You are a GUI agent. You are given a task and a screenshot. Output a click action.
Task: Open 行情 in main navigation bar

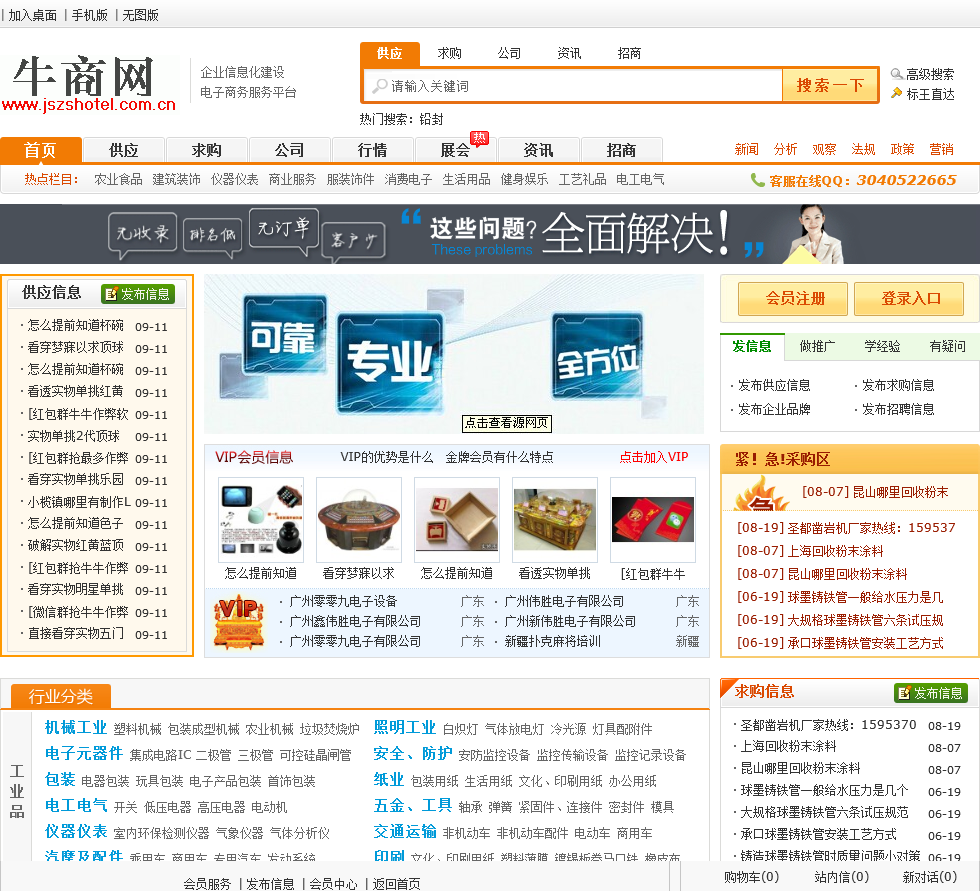click(372, 151)
